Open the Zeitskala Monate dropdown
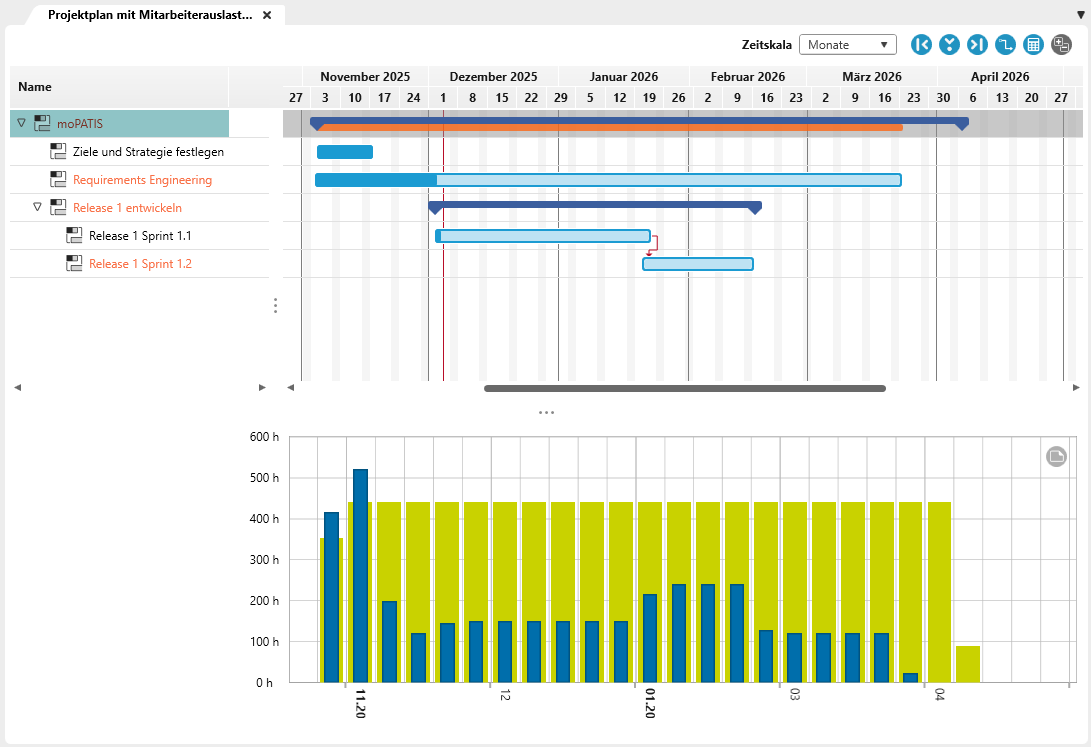This screenshot has width=1091, height=747. [x=847, y=45]
